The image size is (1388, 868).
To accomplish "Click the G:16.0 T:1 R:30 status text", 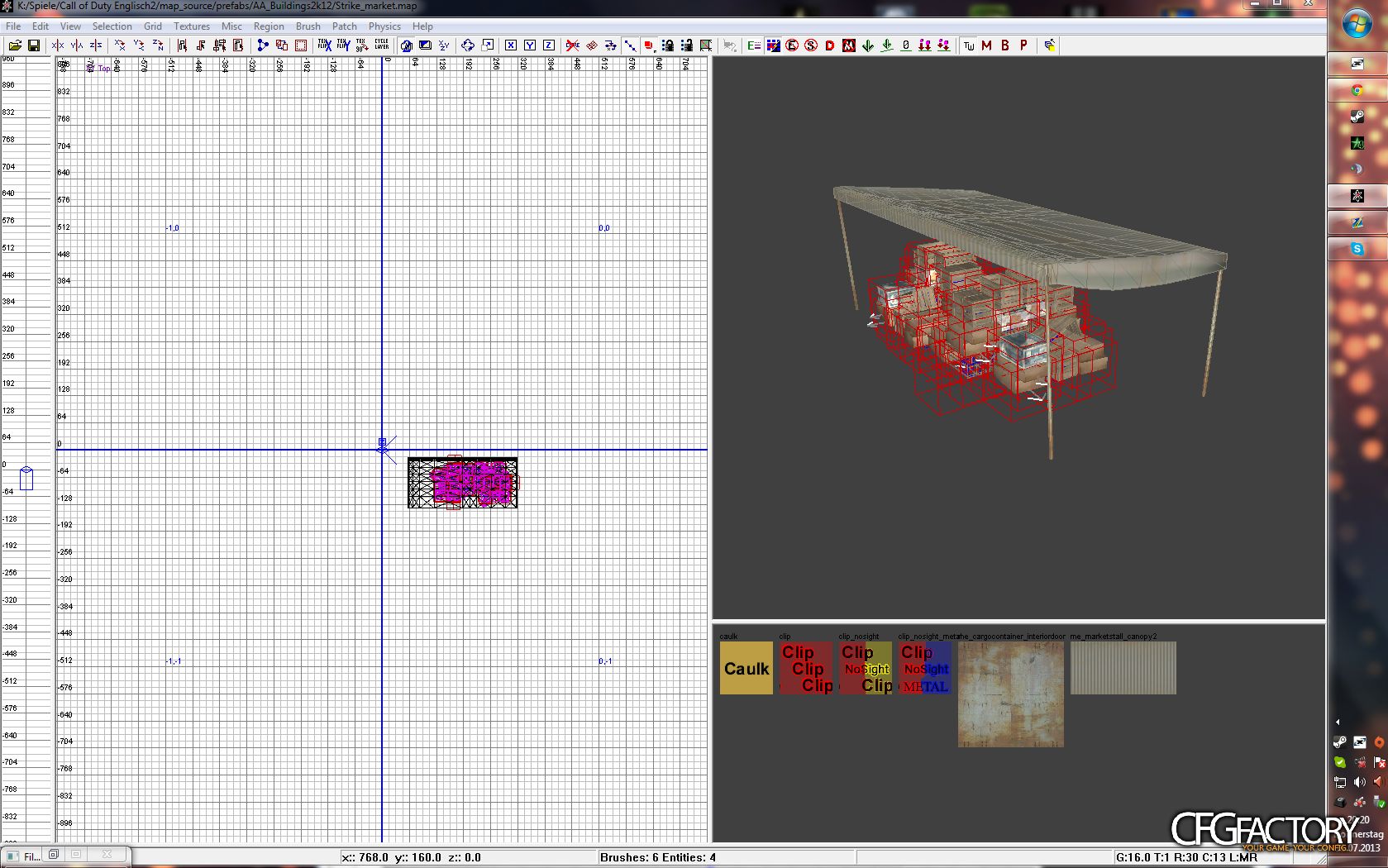I will point(1186,857).
